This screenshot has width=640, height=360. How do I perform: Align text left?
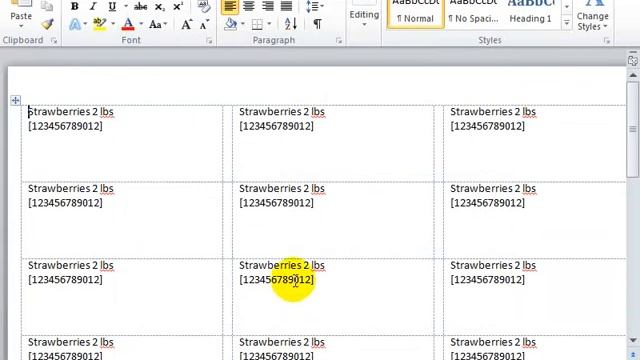[230, 6]
